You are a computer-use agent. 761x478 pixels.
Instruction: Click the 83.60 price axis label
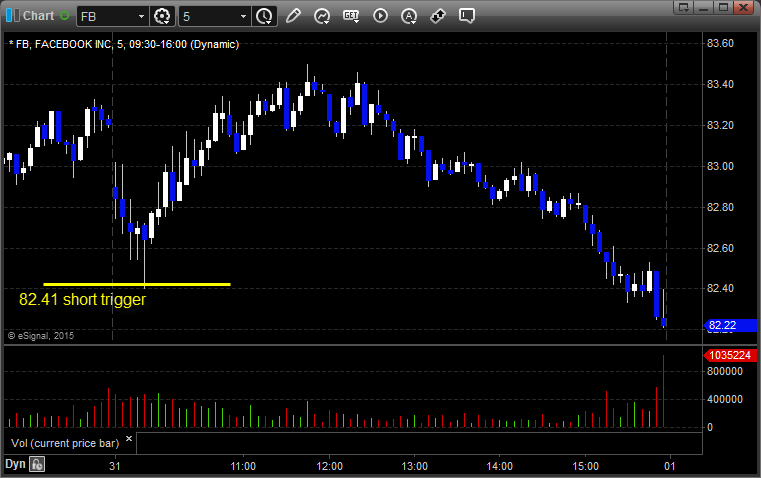(x=720, y=43)
